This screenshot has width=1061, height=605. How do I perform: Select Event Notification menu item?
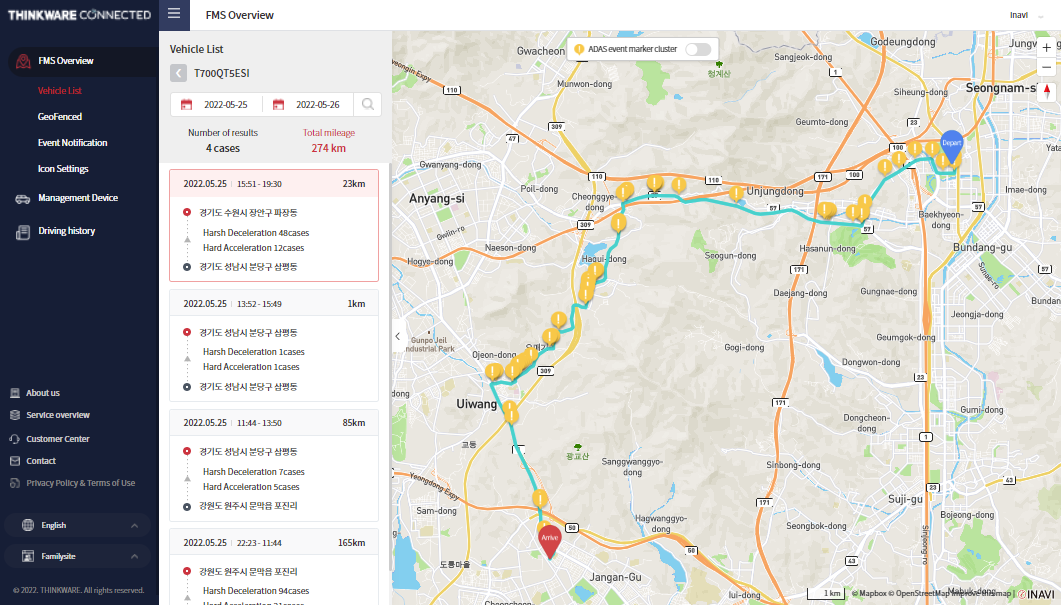point(72,143)
